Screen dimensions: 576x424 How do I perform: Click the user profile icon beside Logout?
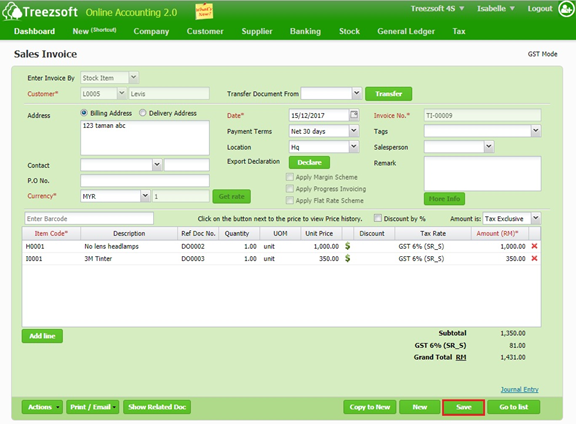pyautogui.click(x=566, y=9)
